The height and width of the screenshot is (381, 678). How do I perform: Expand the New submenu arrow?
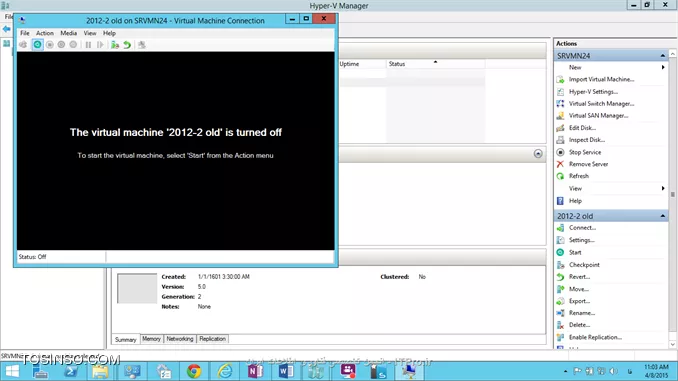pyautogui.click(x=663, y=67)
